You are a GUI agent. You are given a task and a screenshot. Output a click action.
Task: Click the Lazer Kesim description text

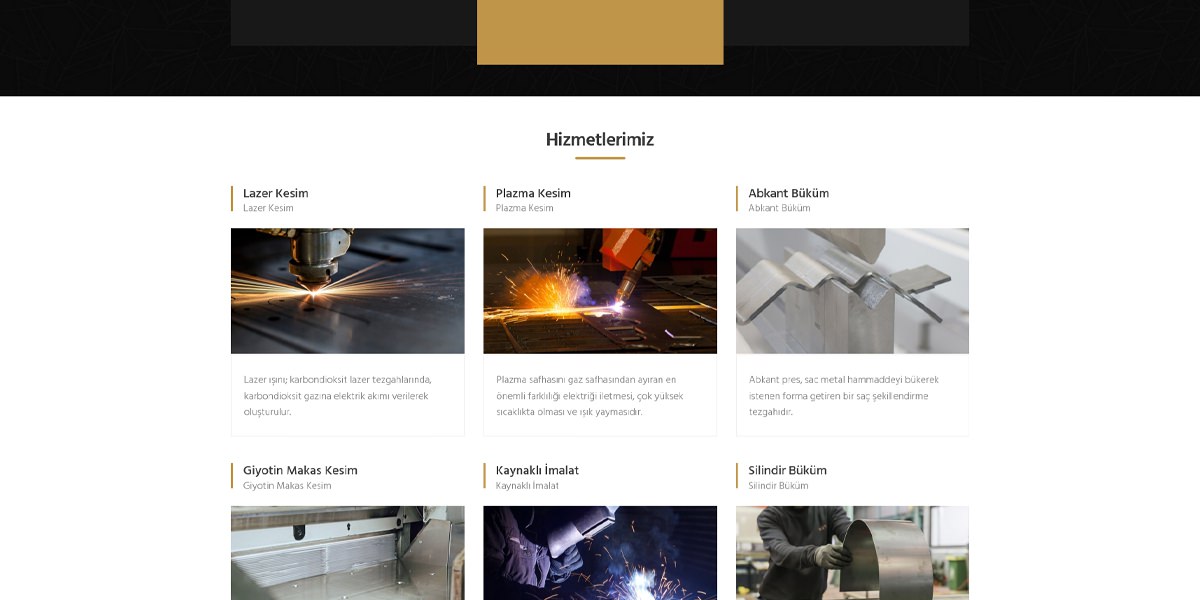(338, 396)
